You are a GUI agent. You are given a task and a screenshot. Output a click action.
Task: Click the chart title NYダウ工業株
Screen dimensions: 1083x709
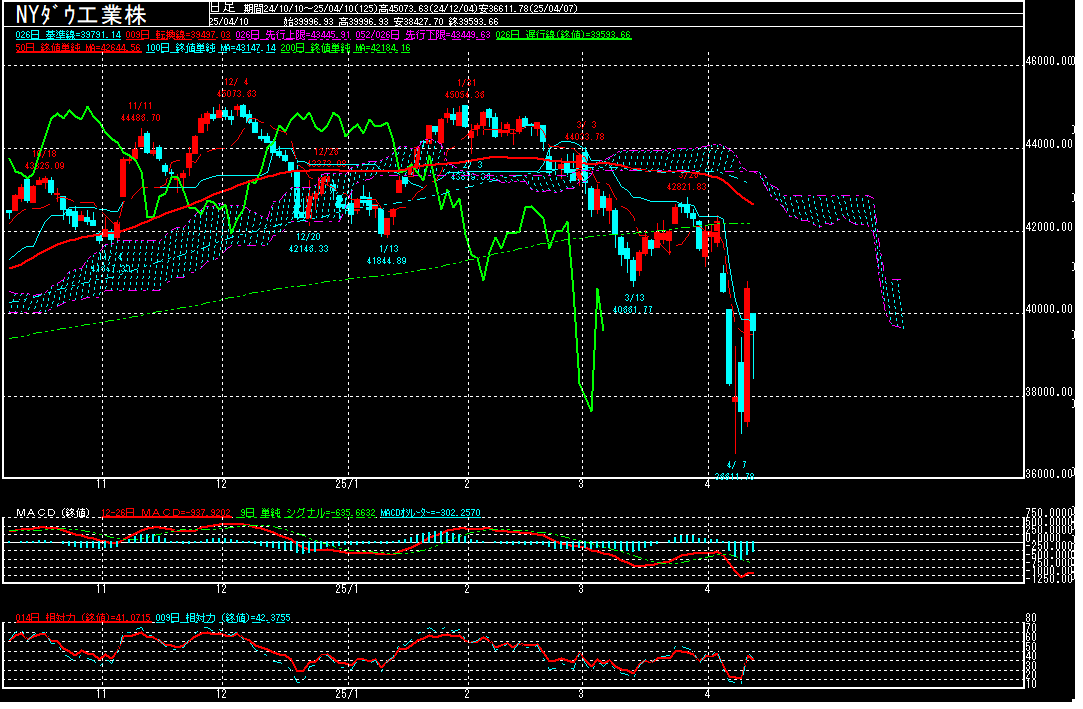click(81, 14)
